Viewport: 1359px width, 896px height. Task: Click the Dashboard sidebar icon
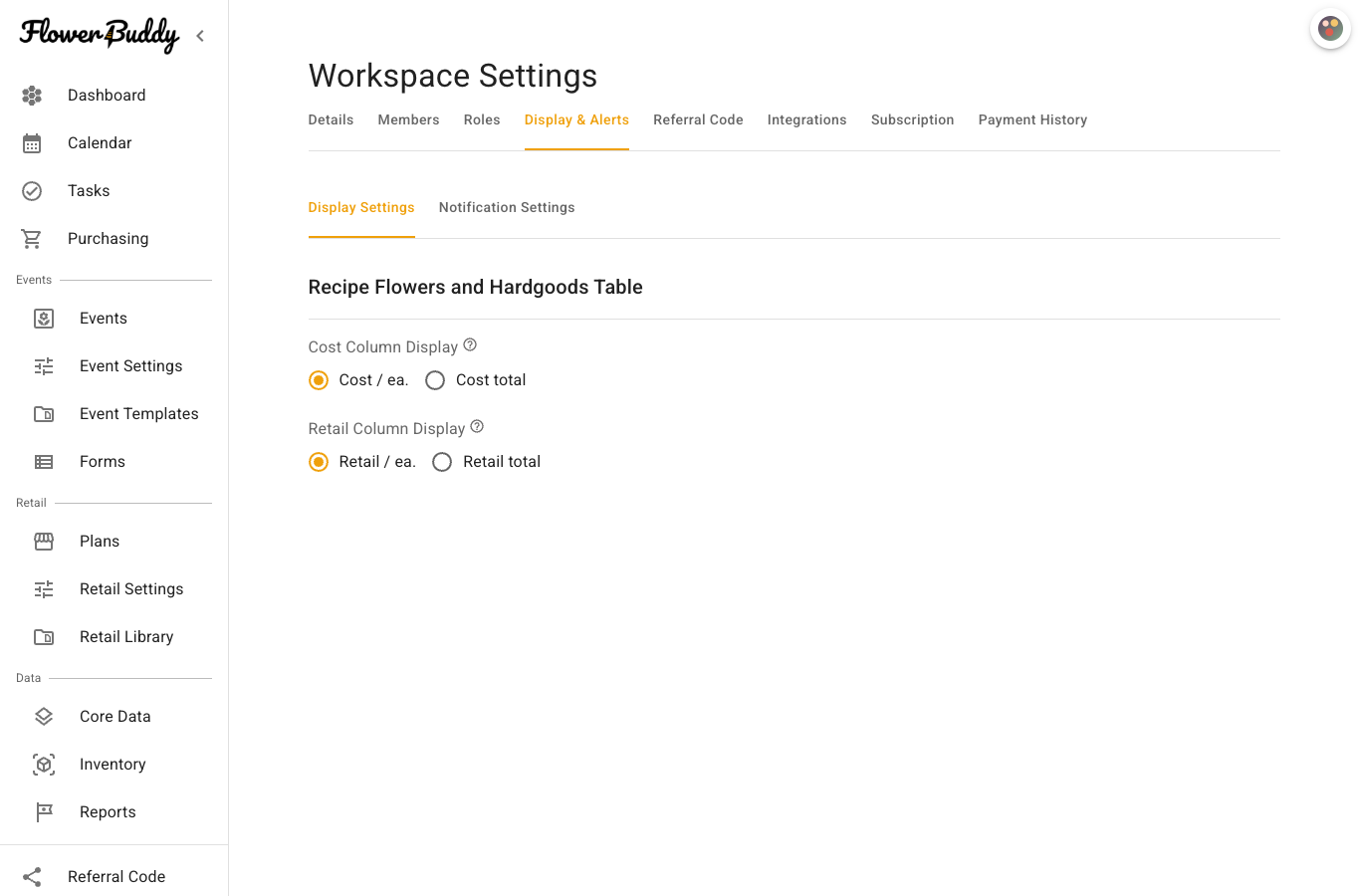click(x=32, y=96)
